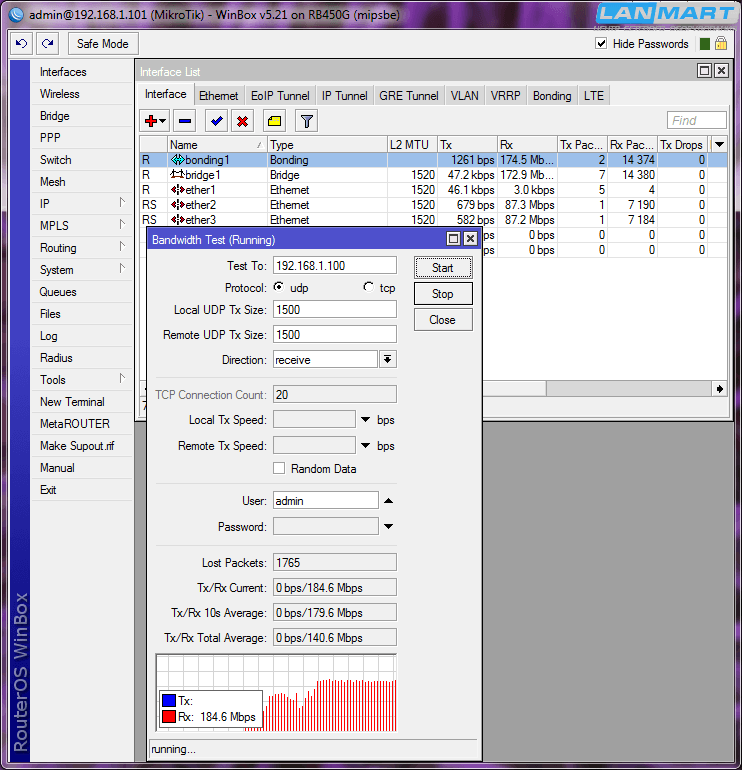Close the Bandwidth Test dialog with X
742x770 pixels.
[470, 239]
